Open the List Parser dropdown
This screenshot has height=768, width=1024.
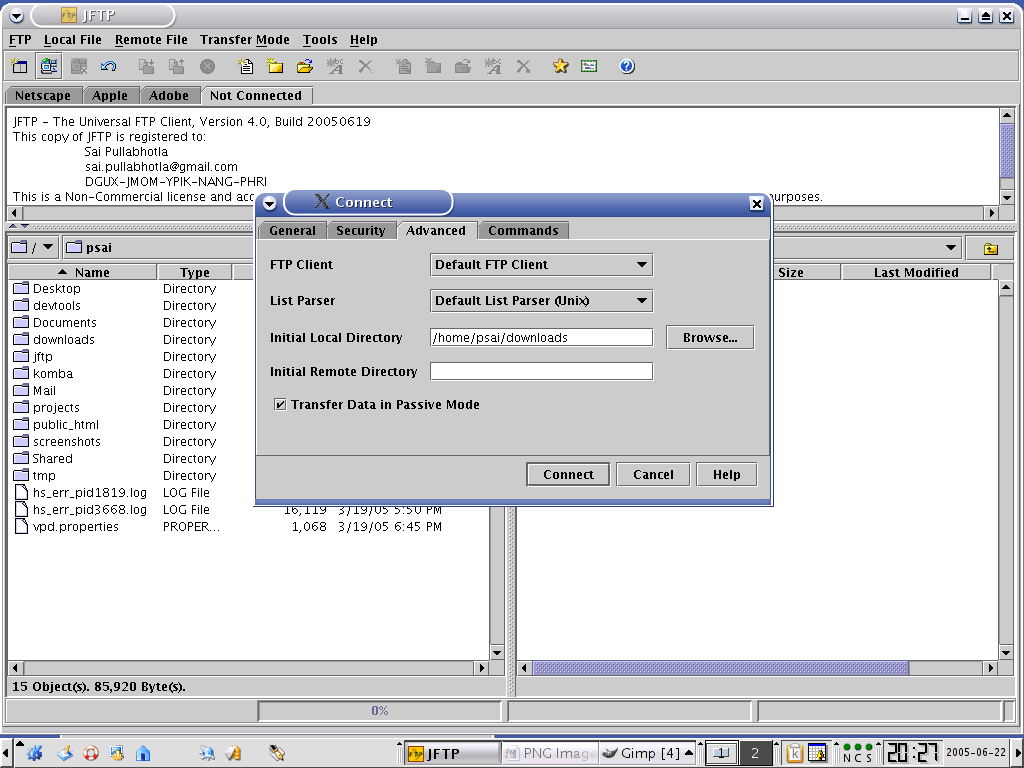pos(541,300)
